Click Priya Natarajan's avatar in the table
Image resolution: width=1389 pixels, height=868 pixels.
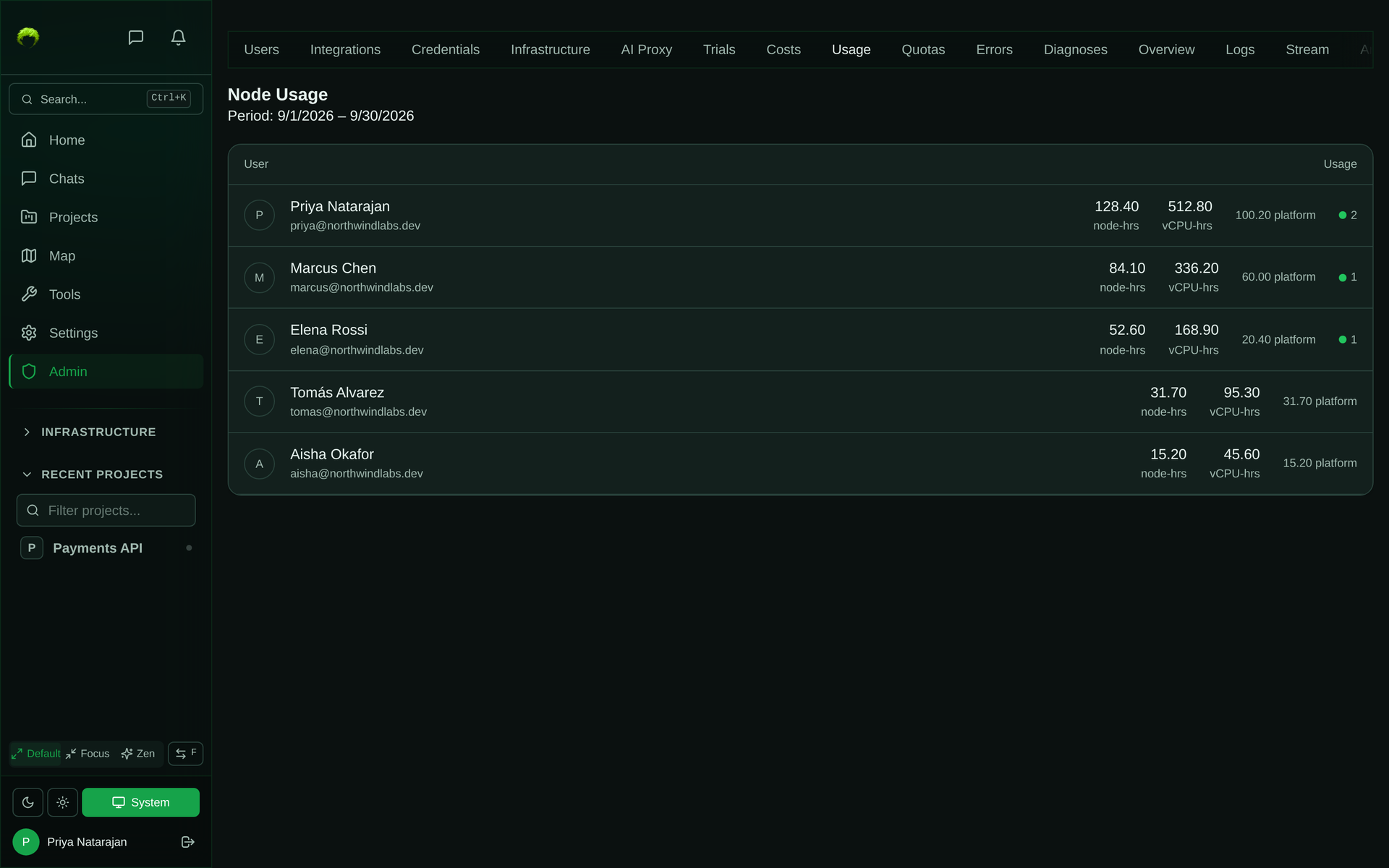tap(259, 215)
